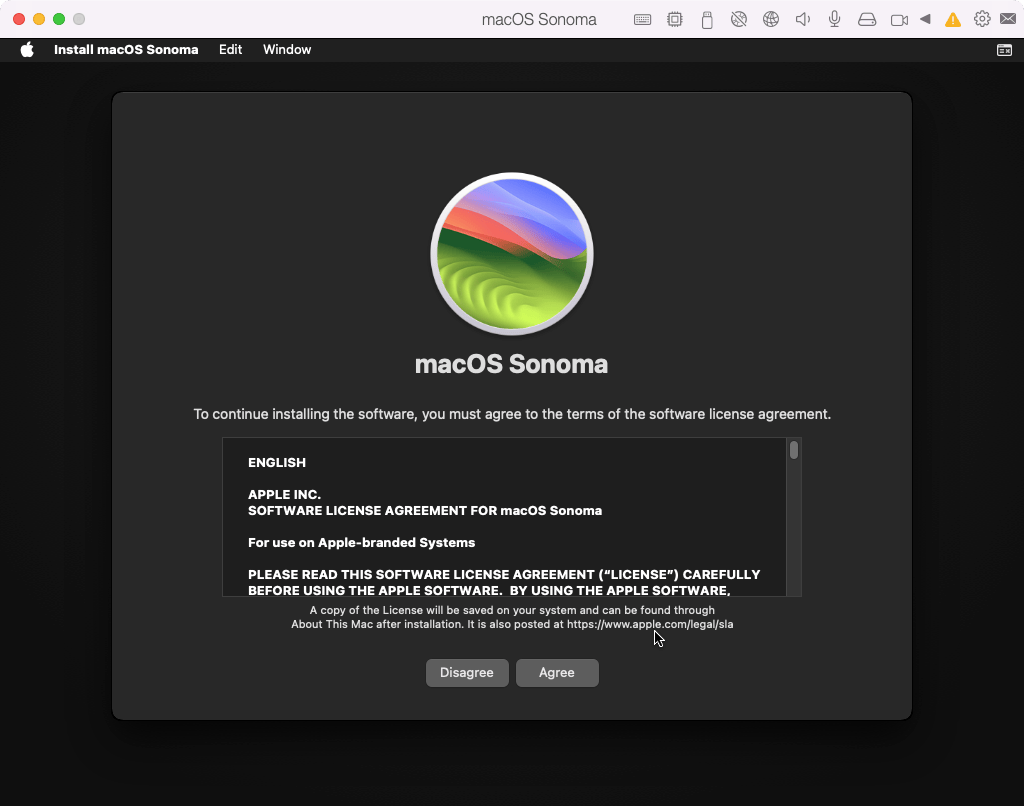Viewport: 1024px width, 806px height.
Task: Toggle the microphone icon
Action: [x=834, y=19]
